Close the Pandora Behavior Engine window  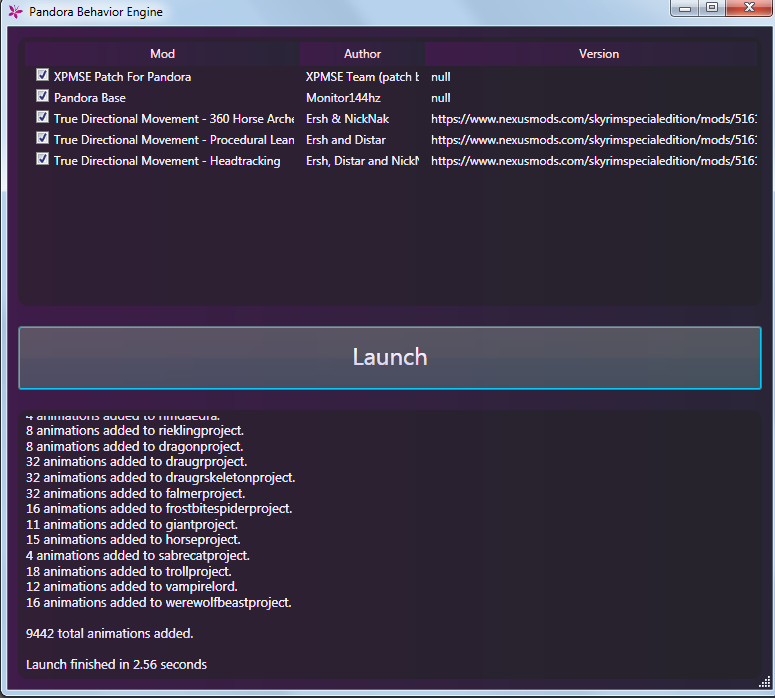749,8
